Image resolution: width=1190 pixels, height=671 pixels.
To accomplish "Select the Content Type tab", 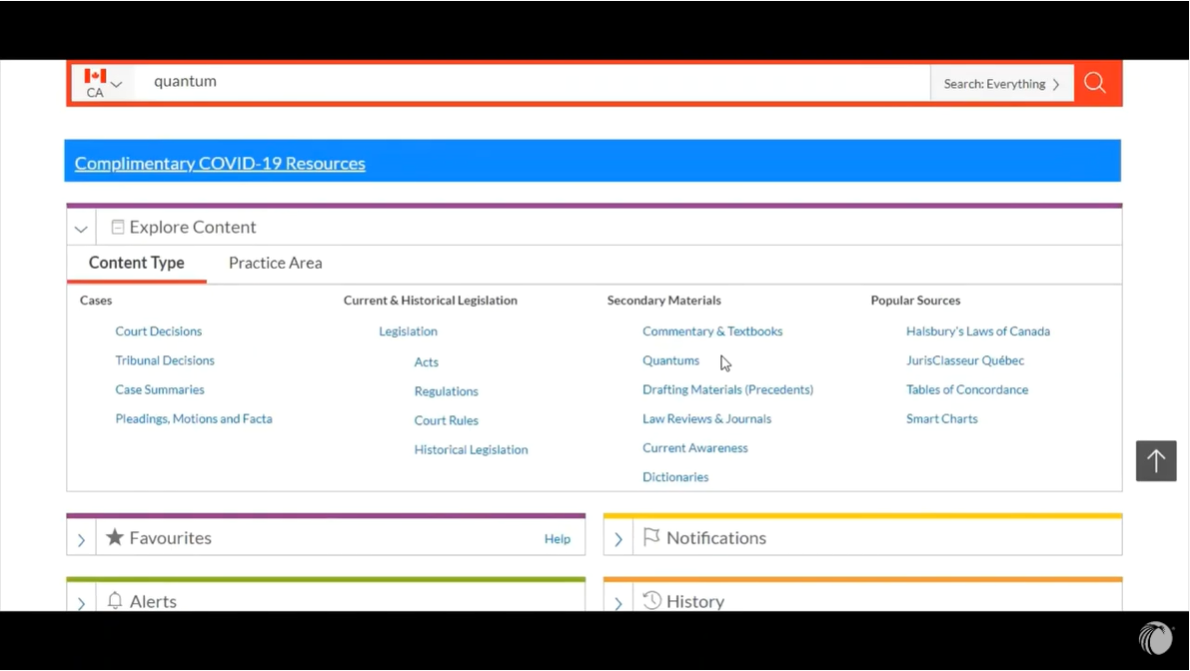I will [x=136, y=263].
